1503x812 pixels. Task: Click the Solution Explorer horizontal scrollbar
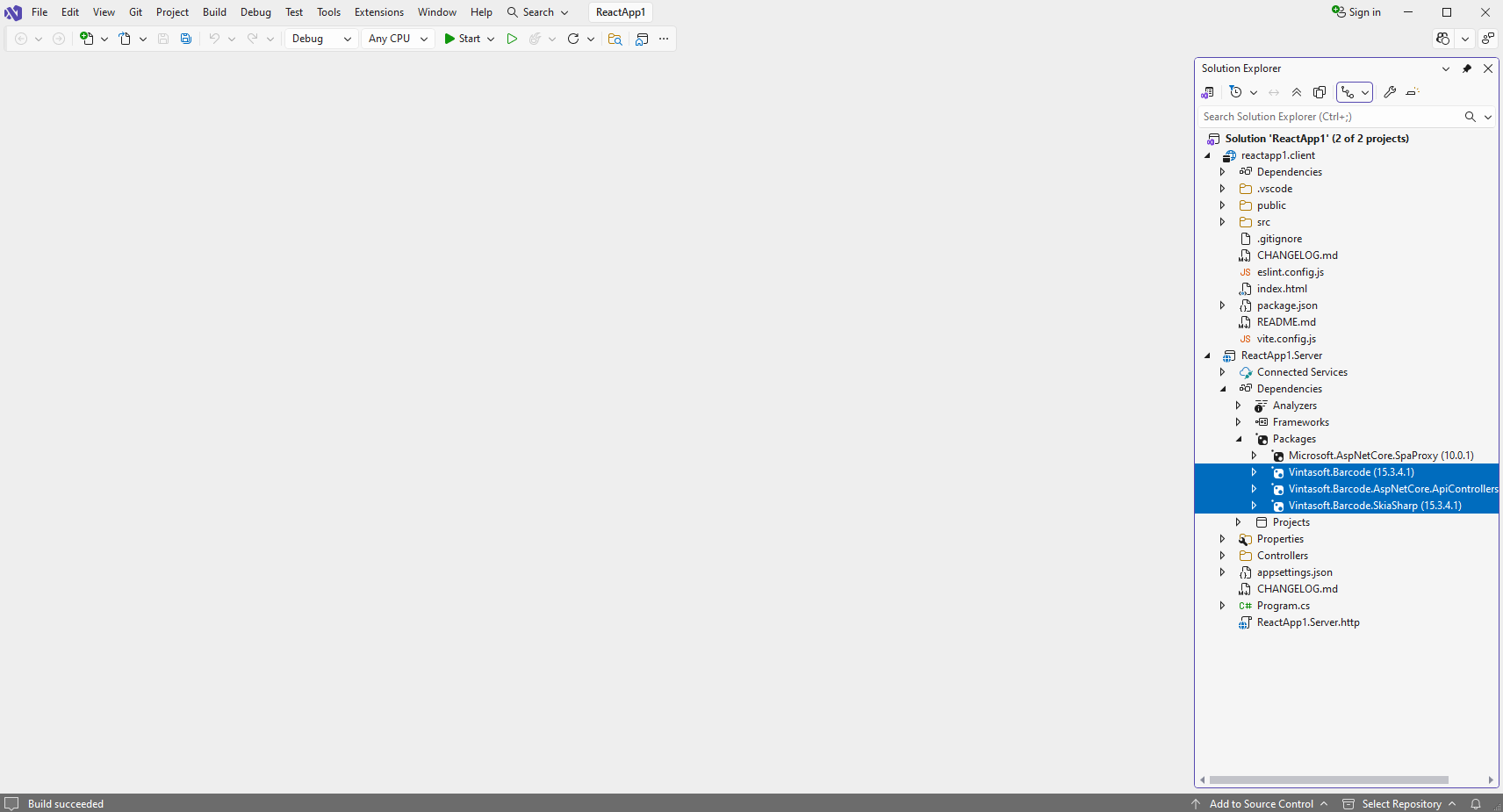coord(1328,780)
